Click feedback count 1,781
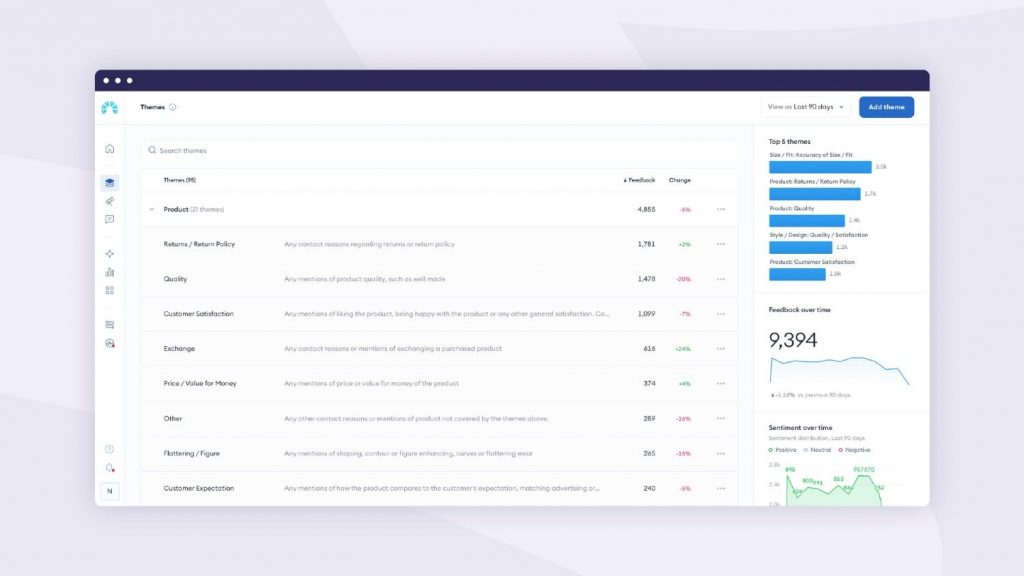The height and width of the screenshot is (576, 1024). point(646,244)
